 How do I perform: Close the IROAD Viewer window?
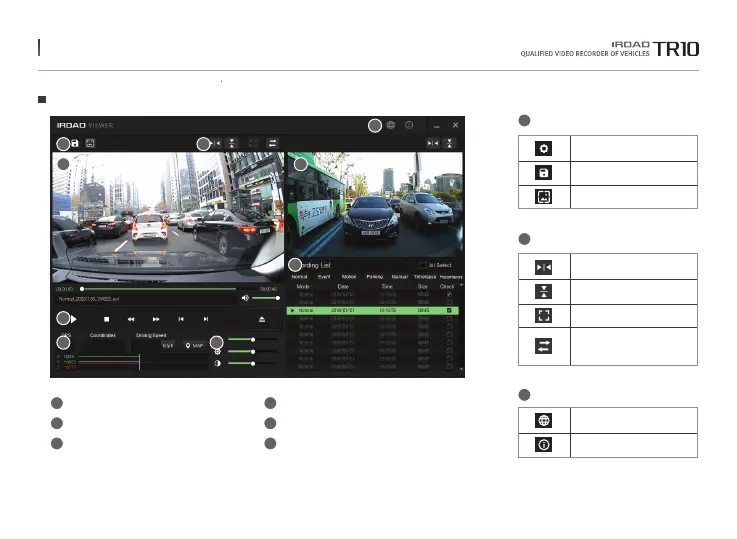point(455,125)
